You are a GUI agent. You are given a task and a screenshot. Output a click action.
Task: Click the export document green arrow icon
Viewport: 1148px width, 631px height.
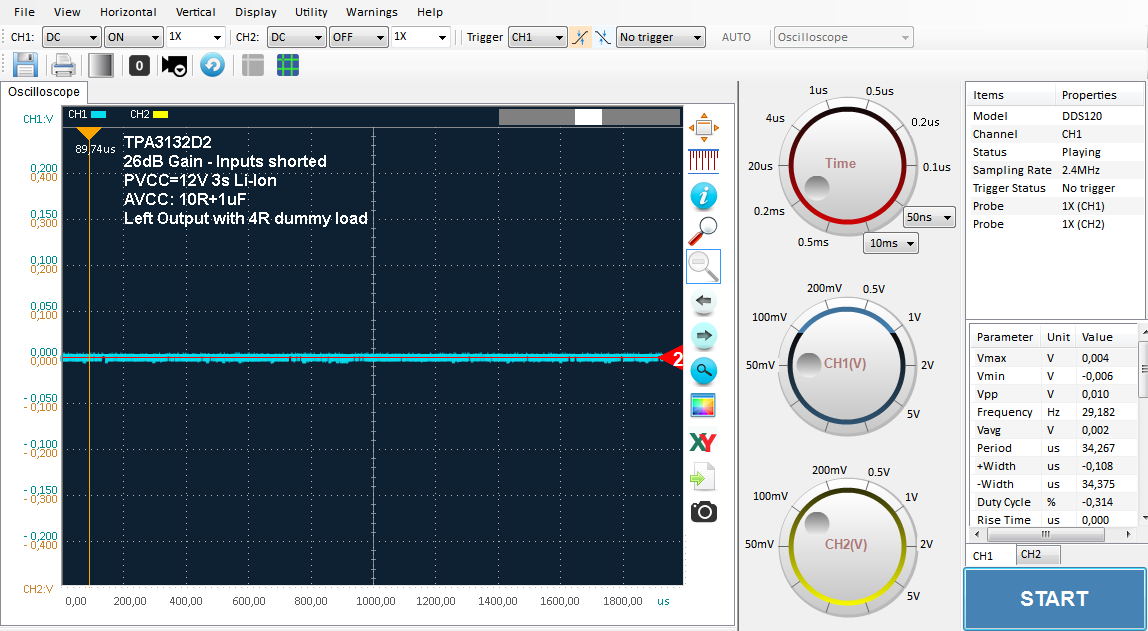pyautogui.click(x=704, y=477)
